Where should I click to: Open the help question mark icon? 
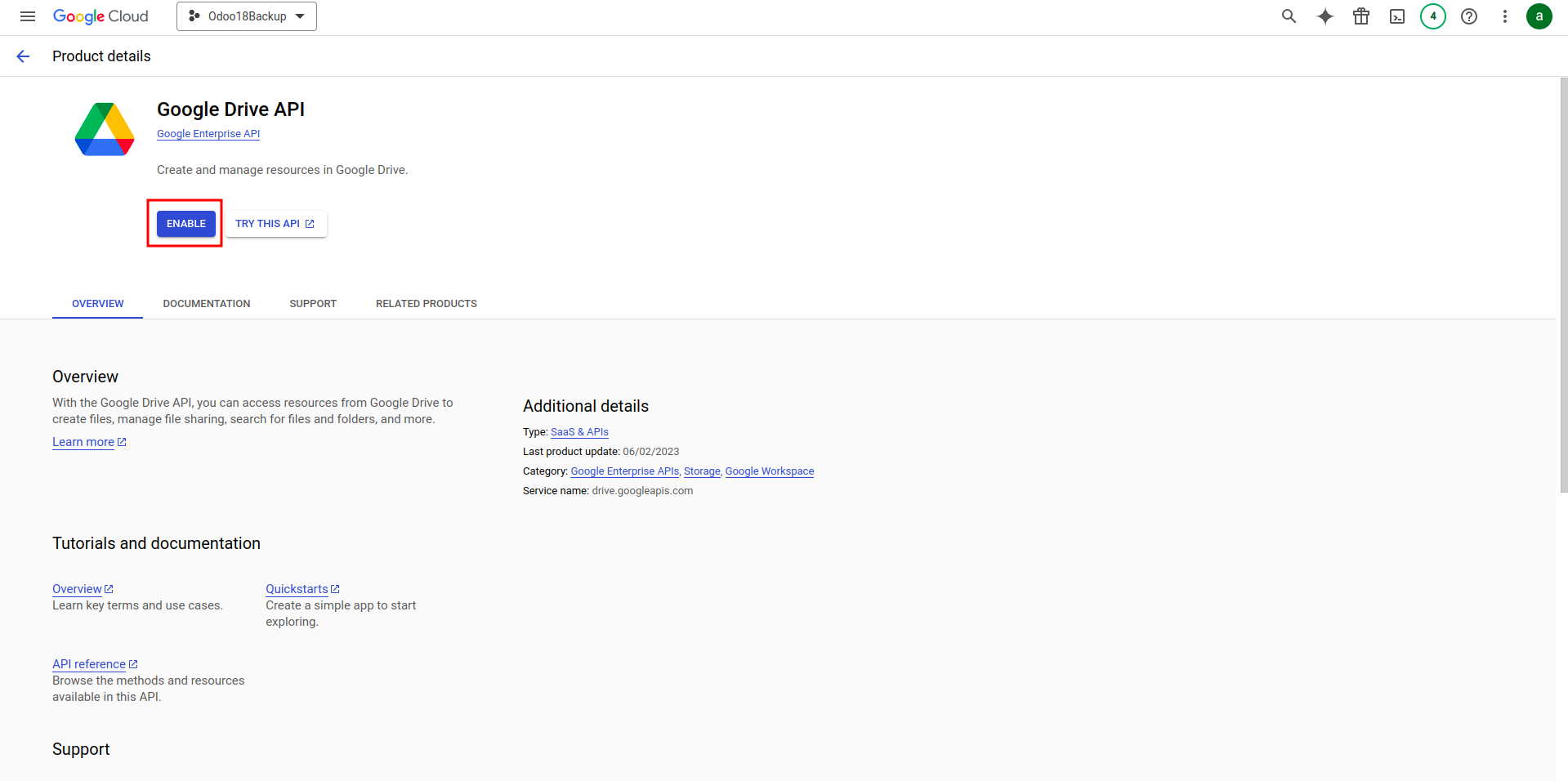point(1468,16)
